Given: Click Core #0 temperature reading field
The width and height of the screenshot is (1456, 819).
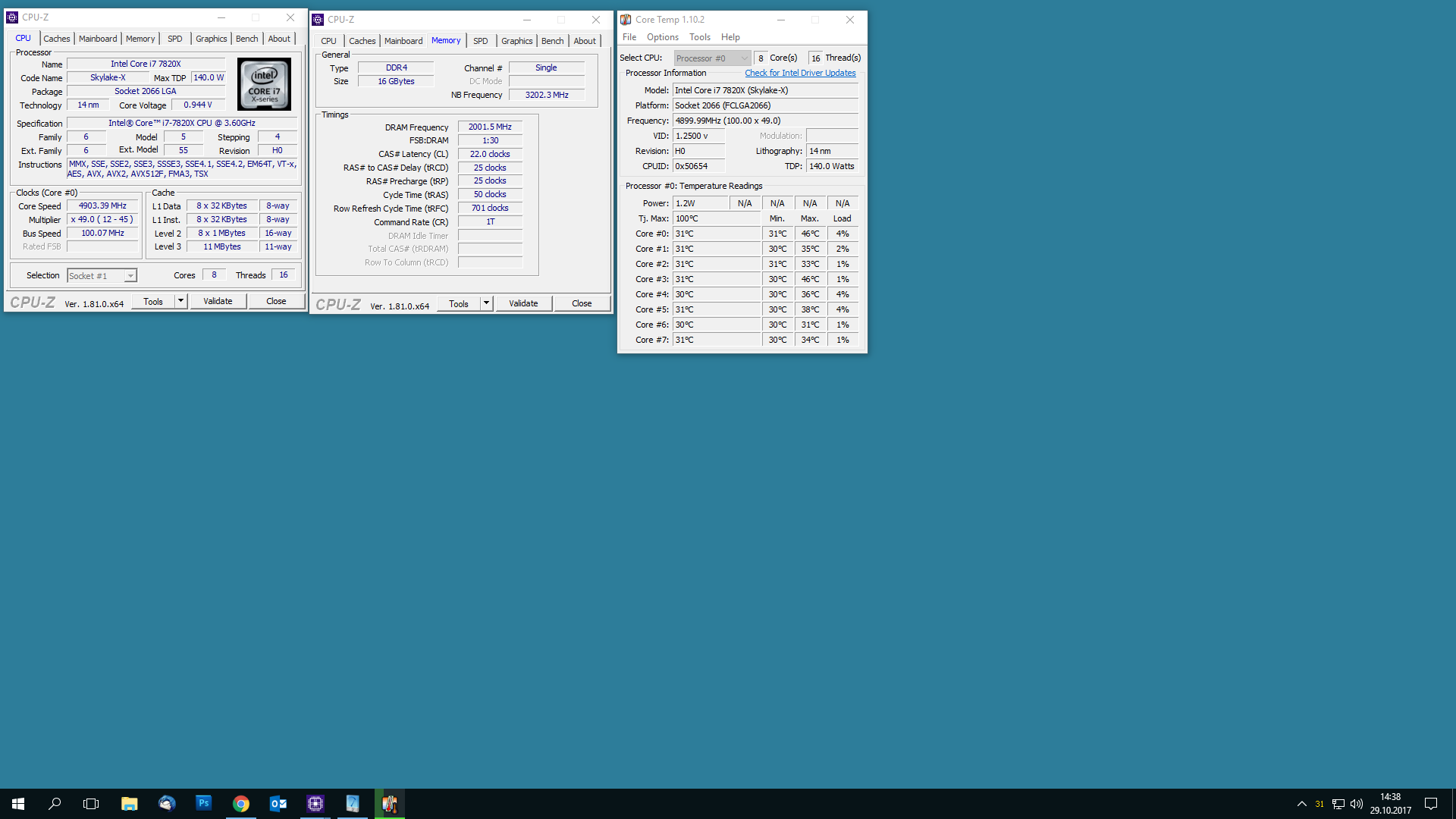Looking at the screenshot, I should [x=717, y=234].
